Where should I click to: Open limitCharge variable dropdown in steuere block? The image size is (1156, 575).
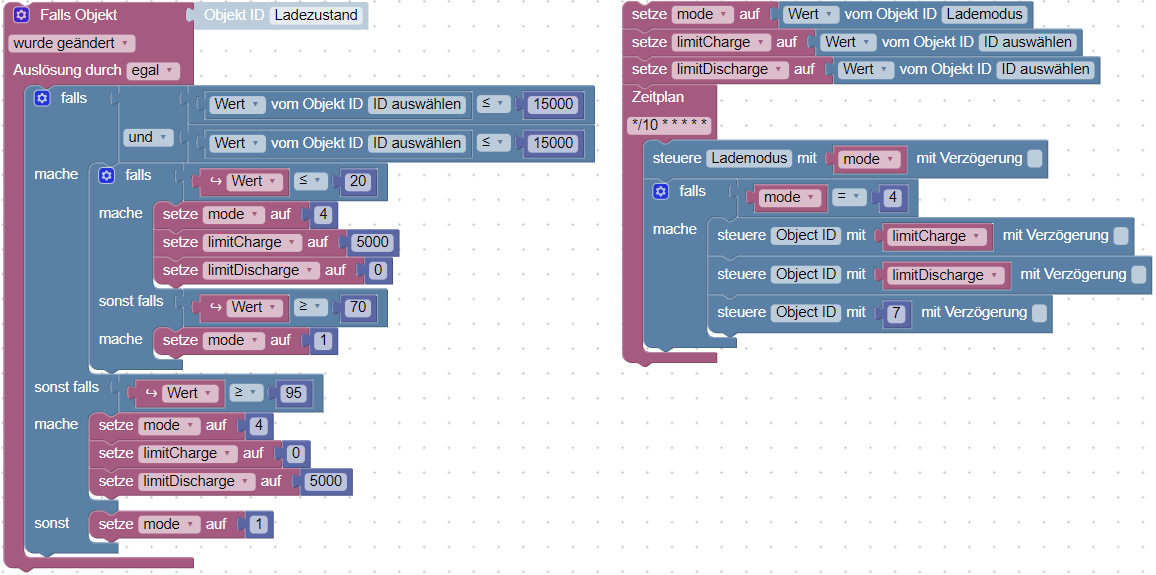tap(938, 236)
